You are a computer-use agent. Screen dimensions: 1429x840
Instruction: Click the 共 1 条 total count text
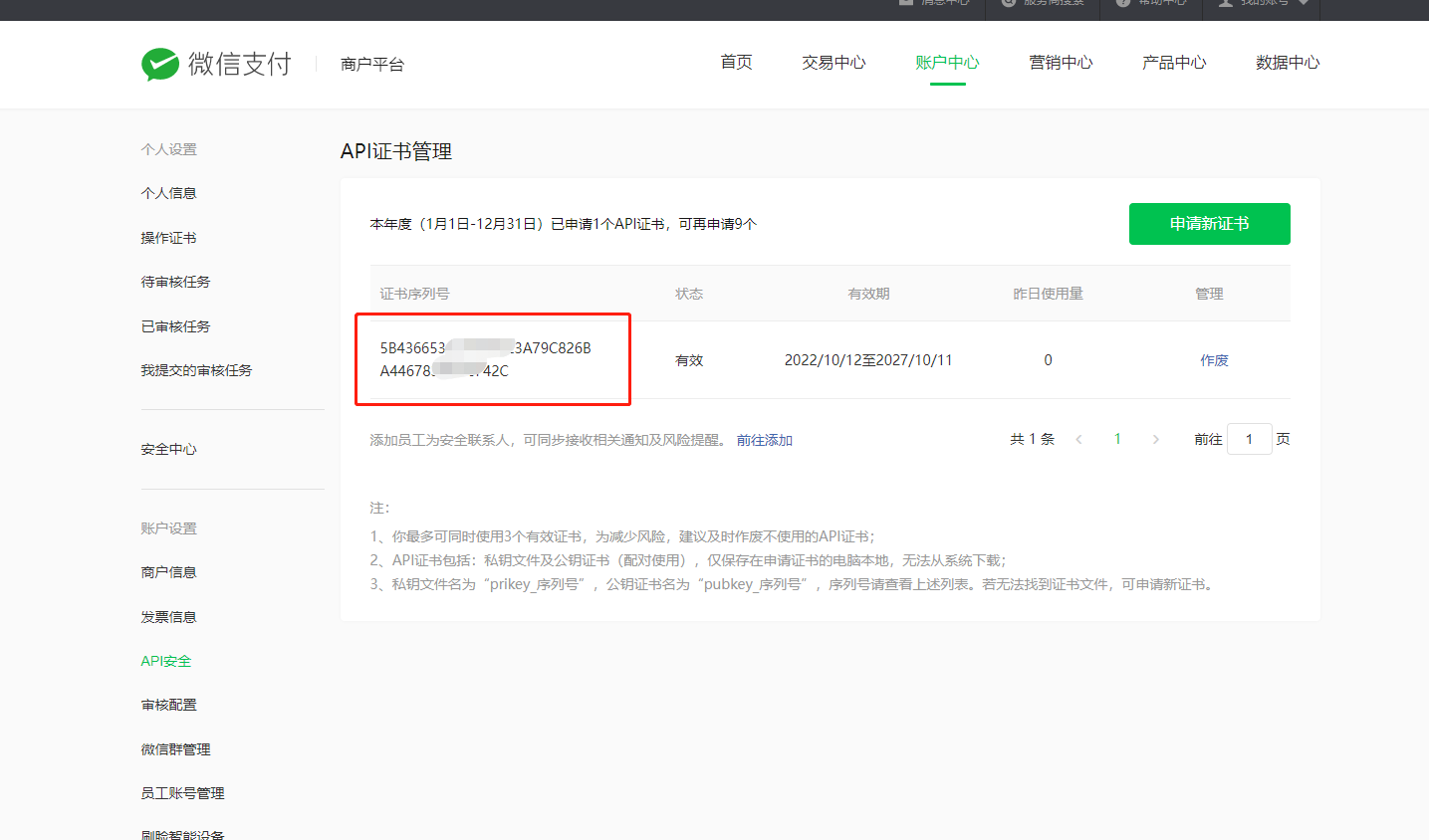tap(1032, 439)
